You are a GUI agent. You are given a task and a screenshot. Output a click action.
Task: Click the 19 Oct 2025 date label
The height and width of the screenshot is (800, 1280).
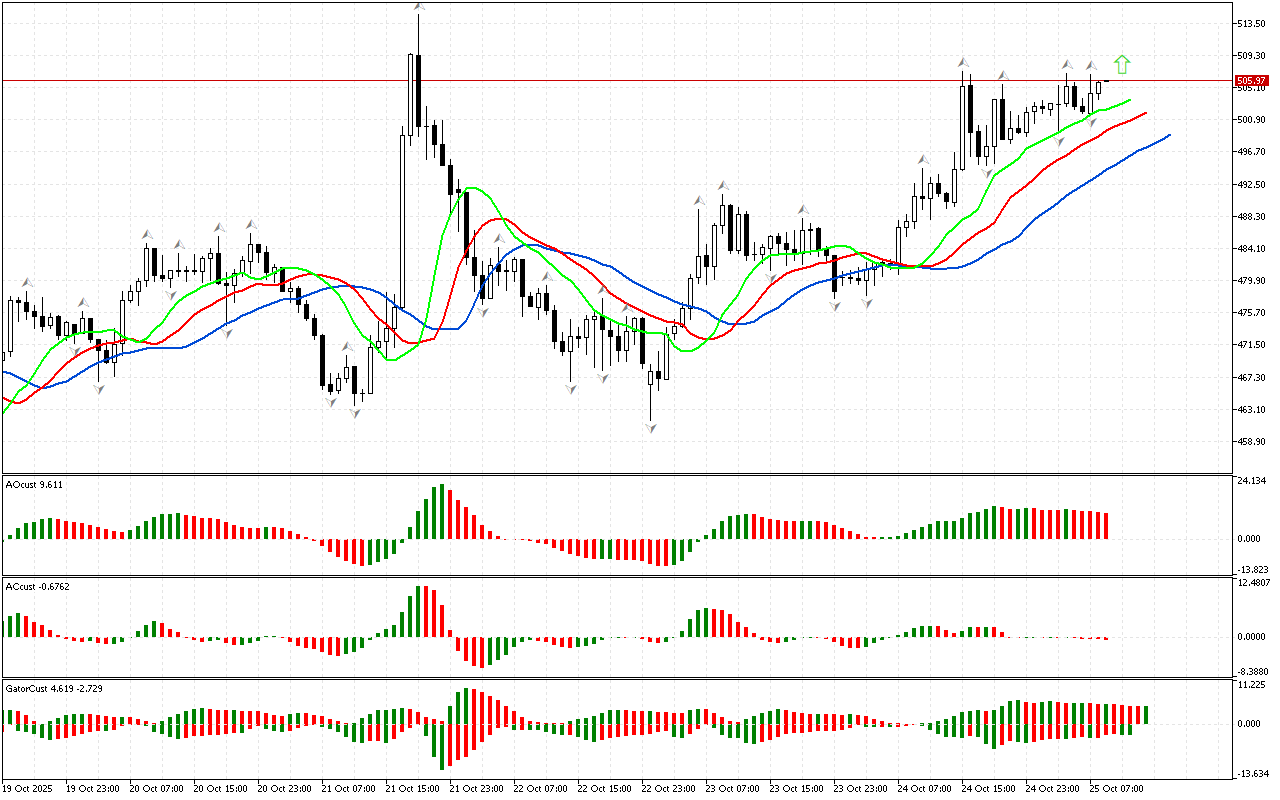(29, 789)
